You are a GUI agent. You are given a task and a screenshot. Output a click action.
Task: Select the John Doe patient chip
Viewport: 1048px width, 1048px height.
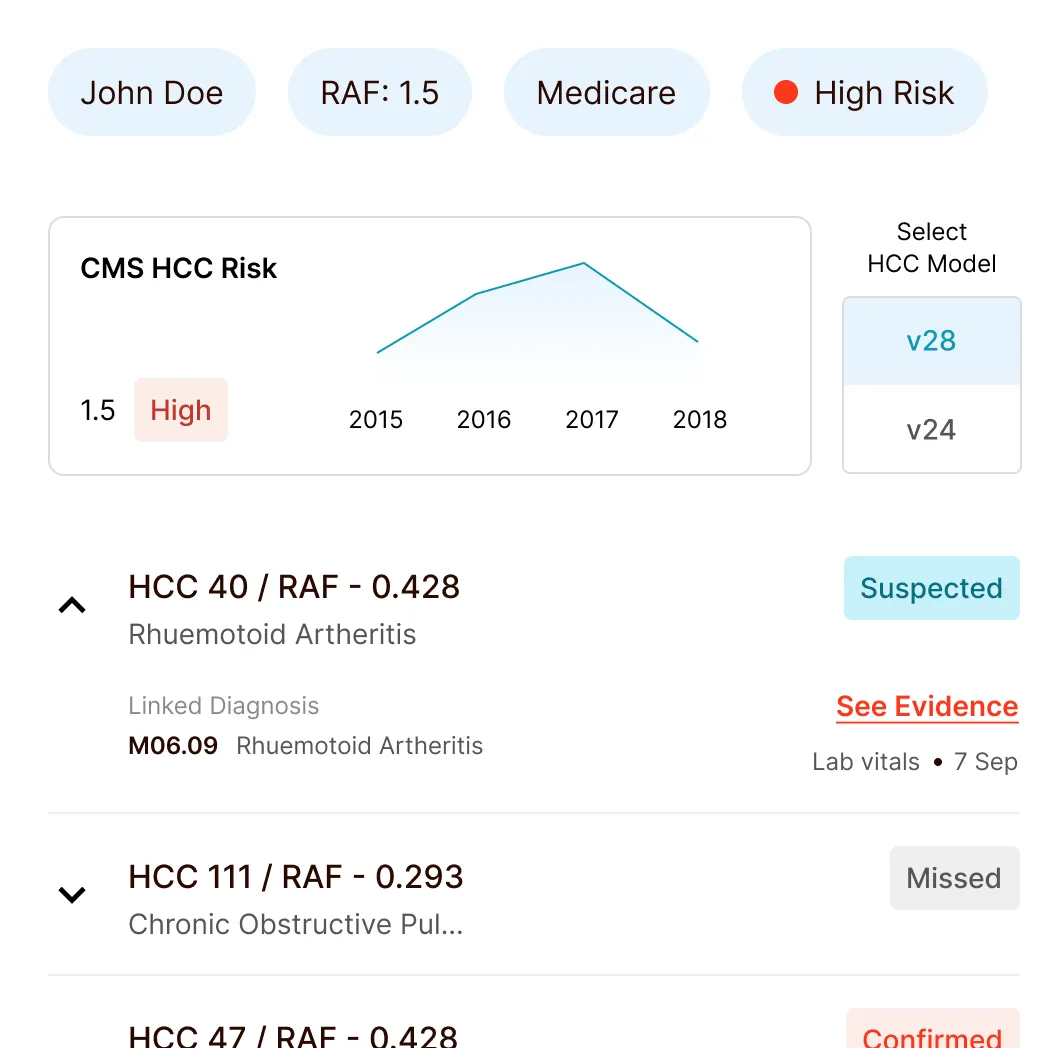click(x=152, y=93)
